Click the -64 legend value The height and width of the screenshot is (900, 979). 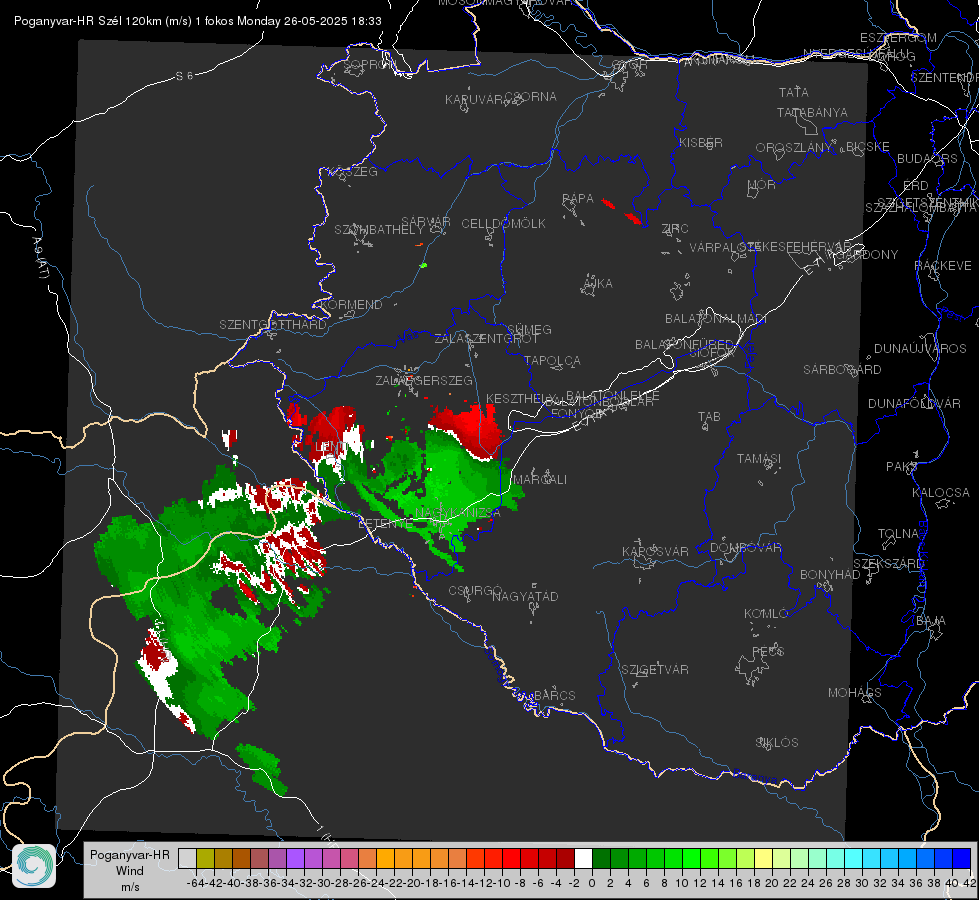(x=196, y=883)
